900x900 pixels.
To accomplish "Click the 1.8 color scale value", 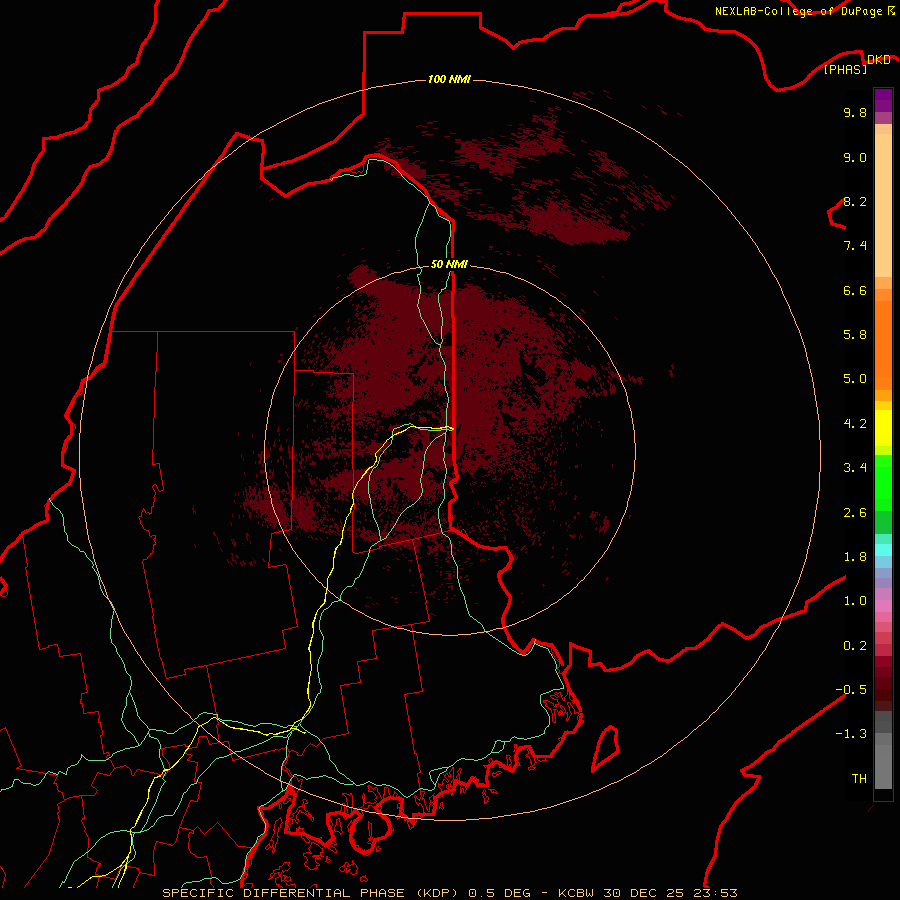I will point(855,556).
